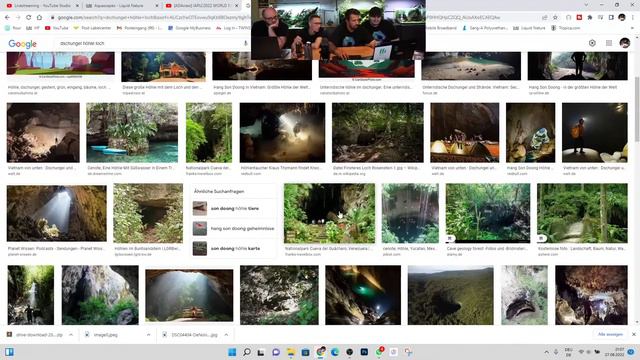Toggle the browser side panel icon
The width and height of the screenshot is (640, 360).
click(x=611, y=18)
